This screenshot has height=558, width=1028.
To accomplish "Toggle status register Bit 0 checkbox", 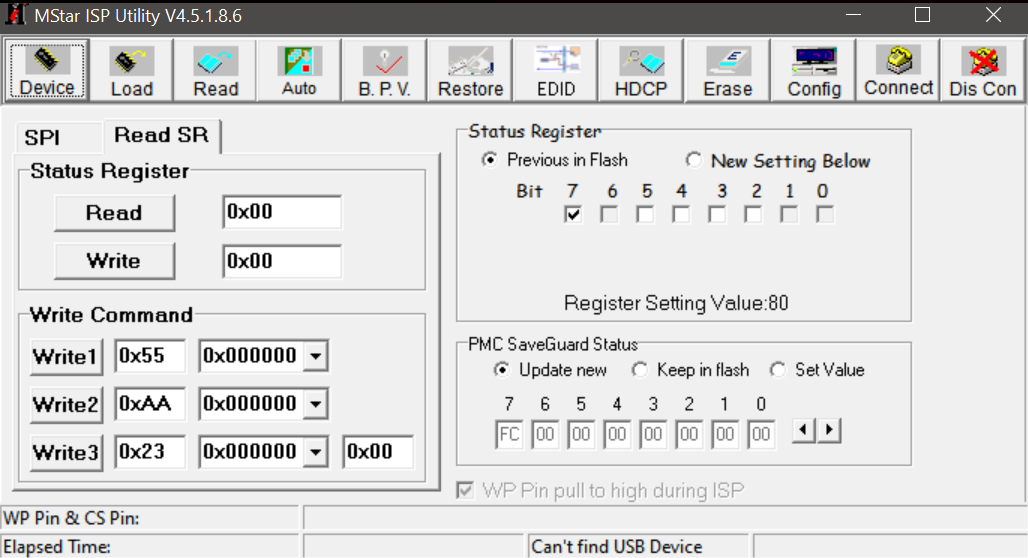I will pos(825,214).
